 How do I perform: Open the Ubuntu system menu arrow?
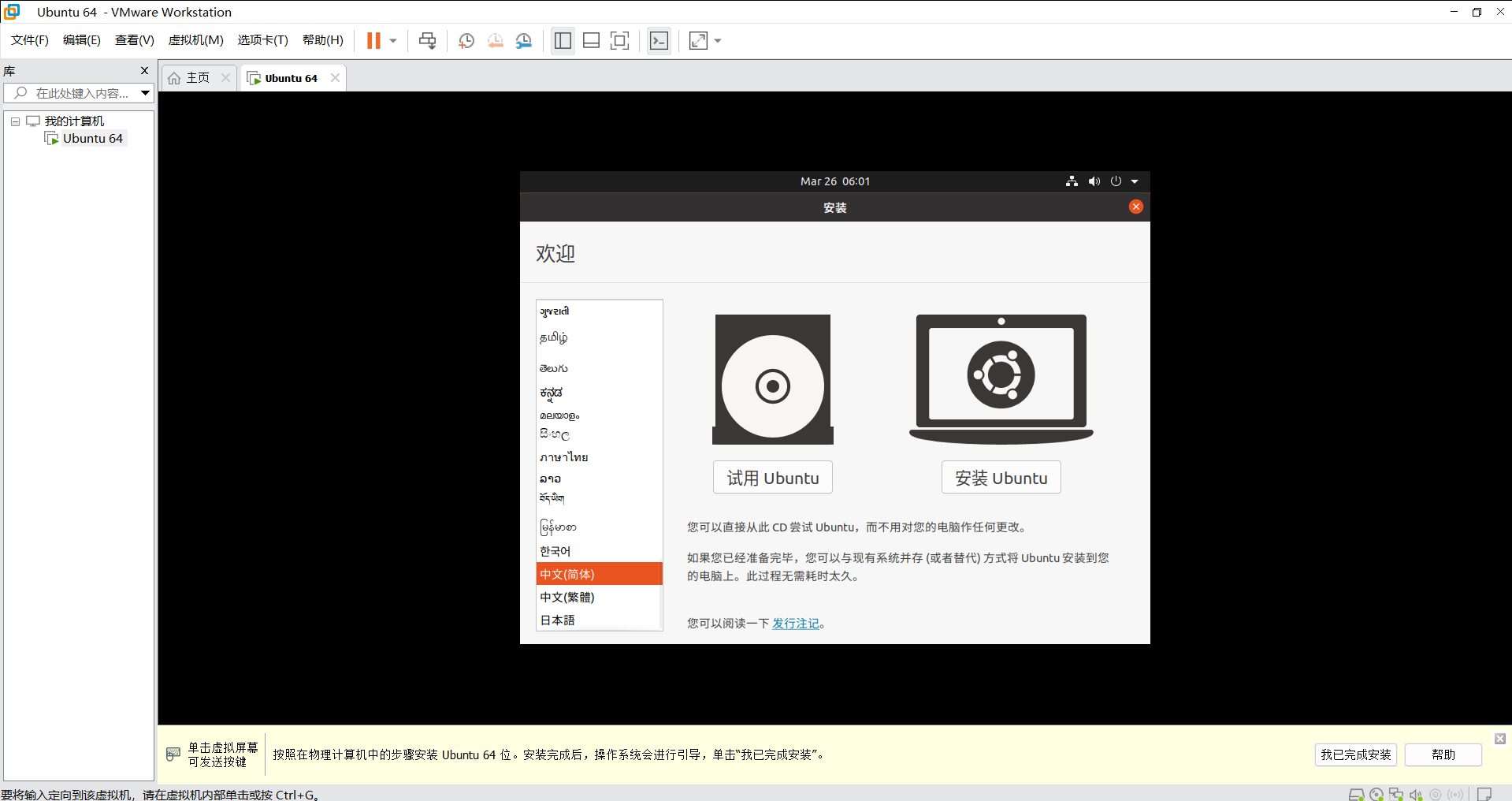(x=1135, y=181)
